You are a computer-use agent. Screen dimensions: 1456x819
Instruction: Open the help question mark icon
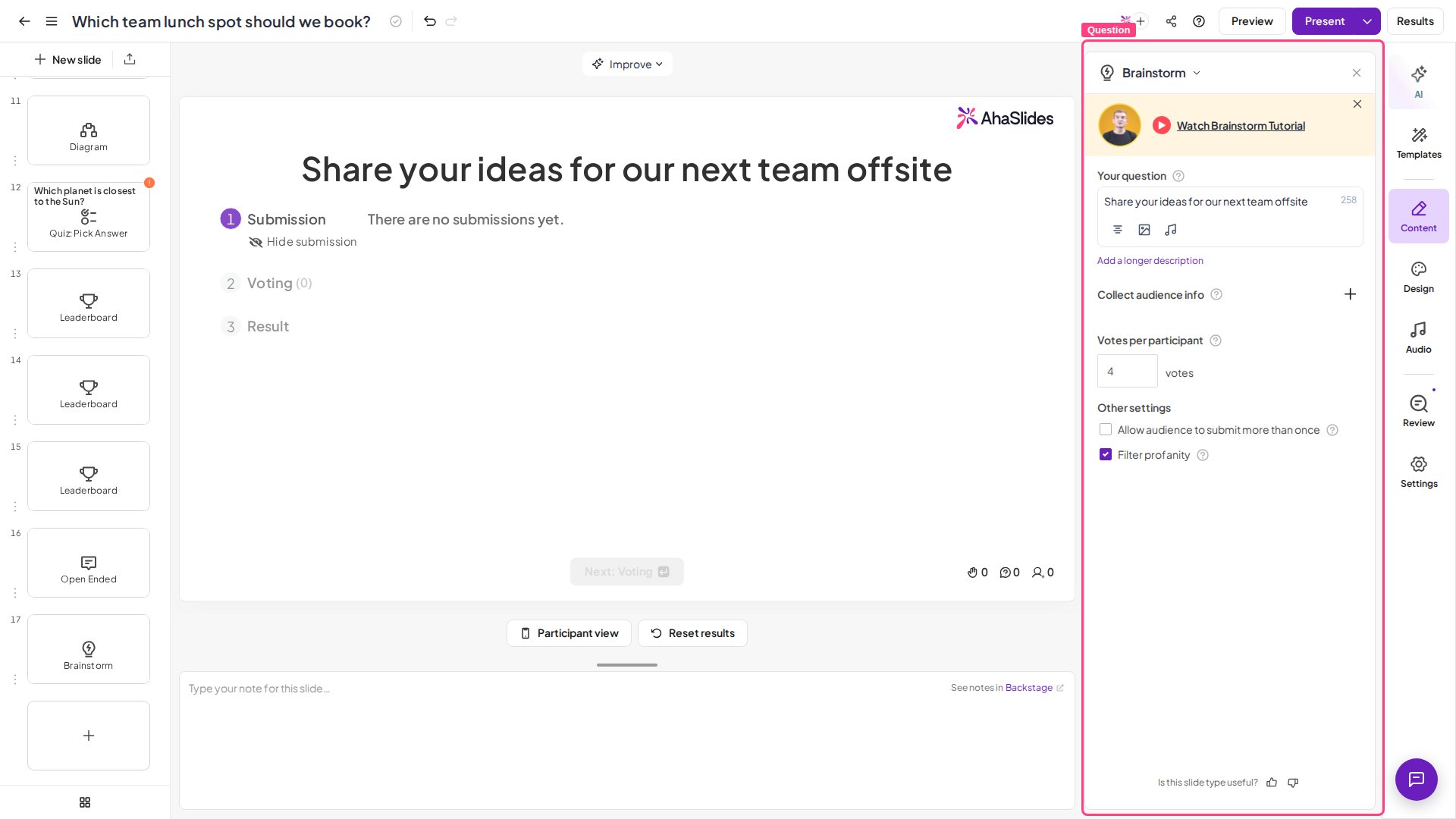tap(1199, 21)
